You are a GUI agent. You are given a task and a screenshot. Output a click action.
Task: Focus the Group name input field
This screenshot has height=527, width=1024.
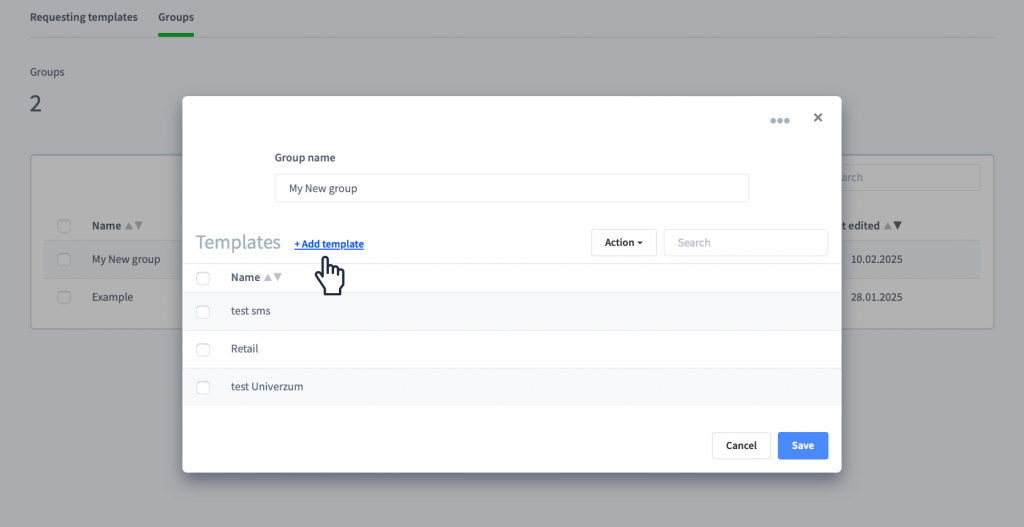(x=511, y=188)
